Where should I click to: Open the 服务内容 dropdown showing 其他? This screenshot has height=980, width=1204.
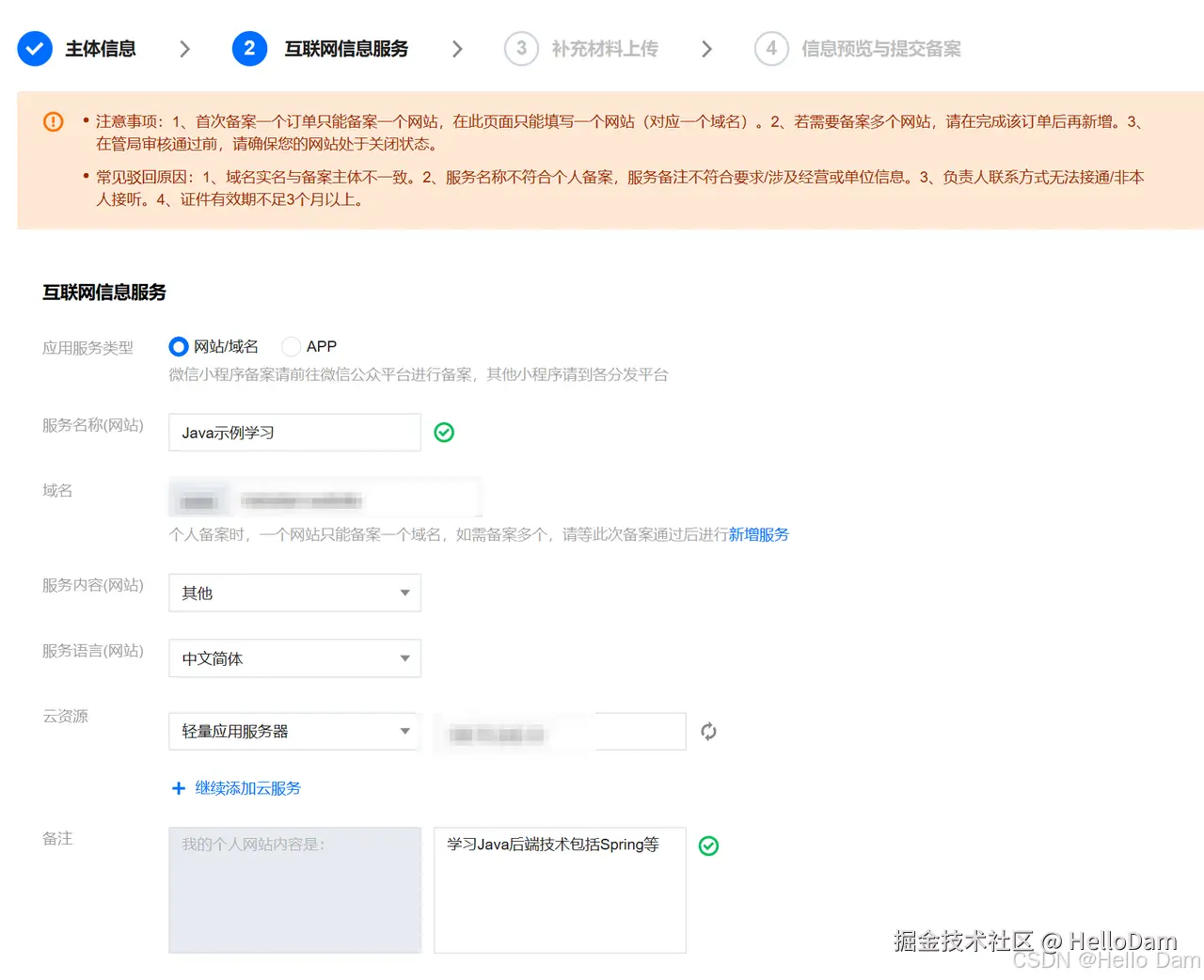click(294, 593)
